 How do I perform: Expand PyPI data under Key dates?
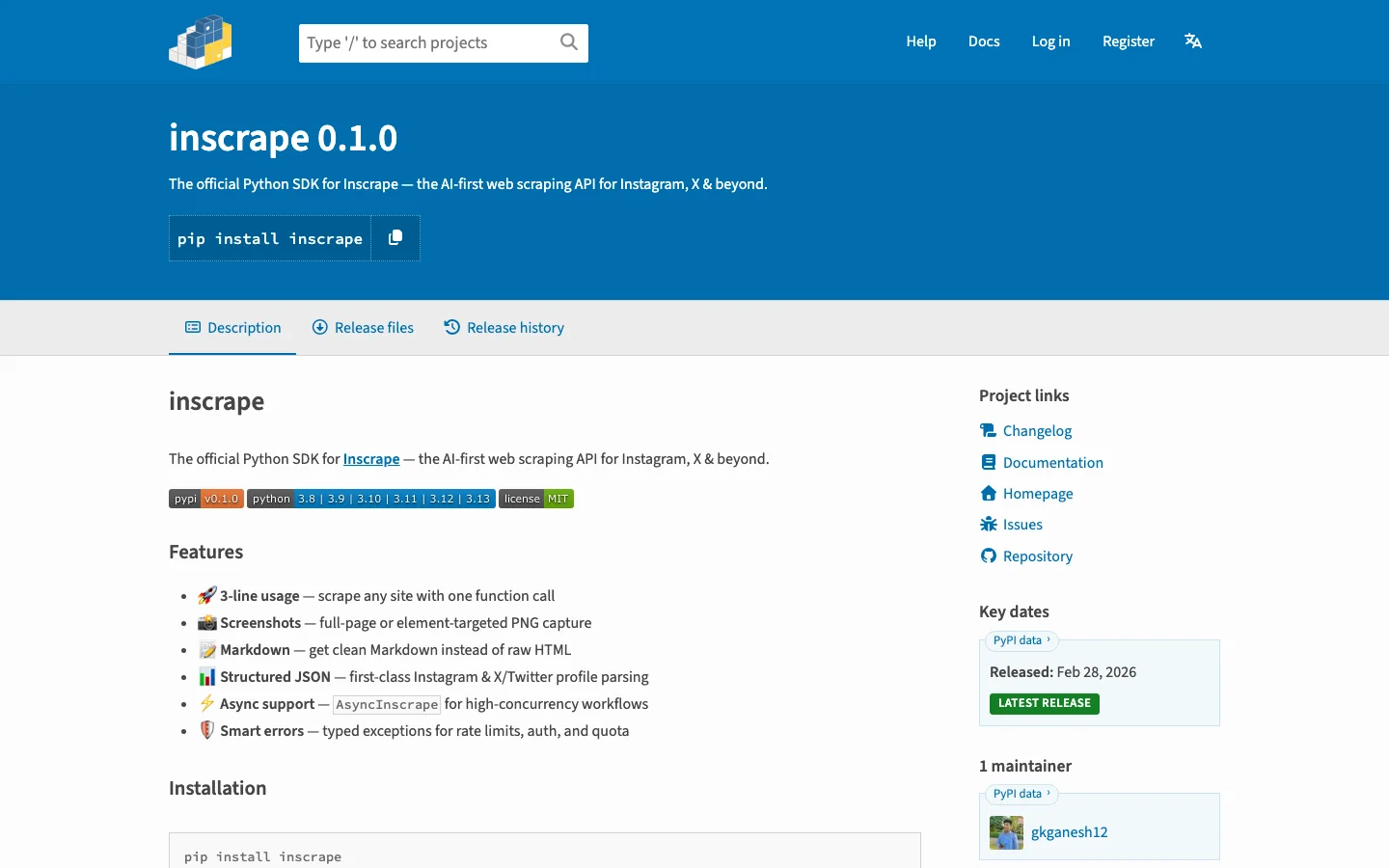click(1021, 640)
